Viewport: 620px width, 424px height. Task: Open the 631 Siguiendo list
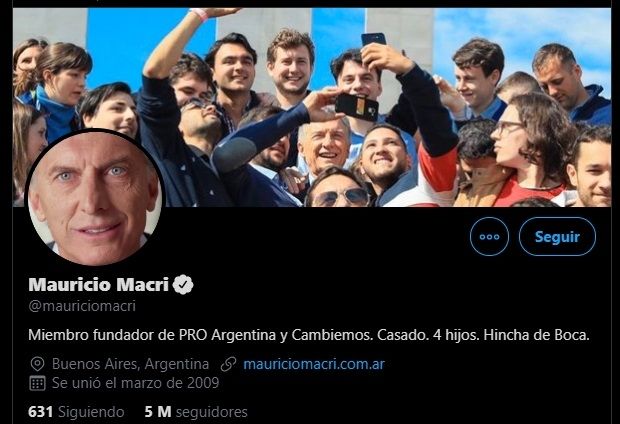76,412
